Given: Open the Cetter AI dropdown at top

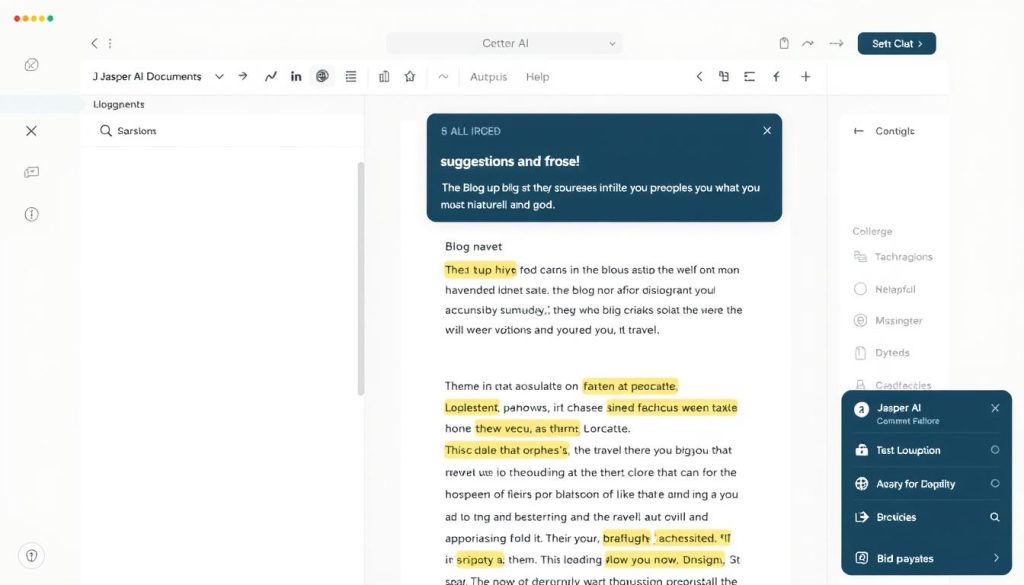Looking at the screenshot, I should point(504,43).
